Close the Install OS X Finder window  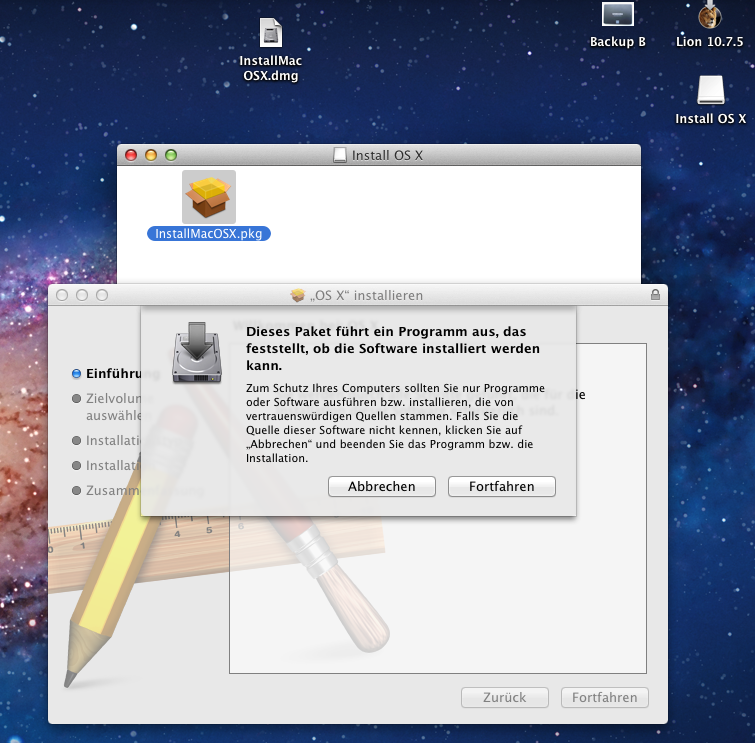[x=131, y=155]
